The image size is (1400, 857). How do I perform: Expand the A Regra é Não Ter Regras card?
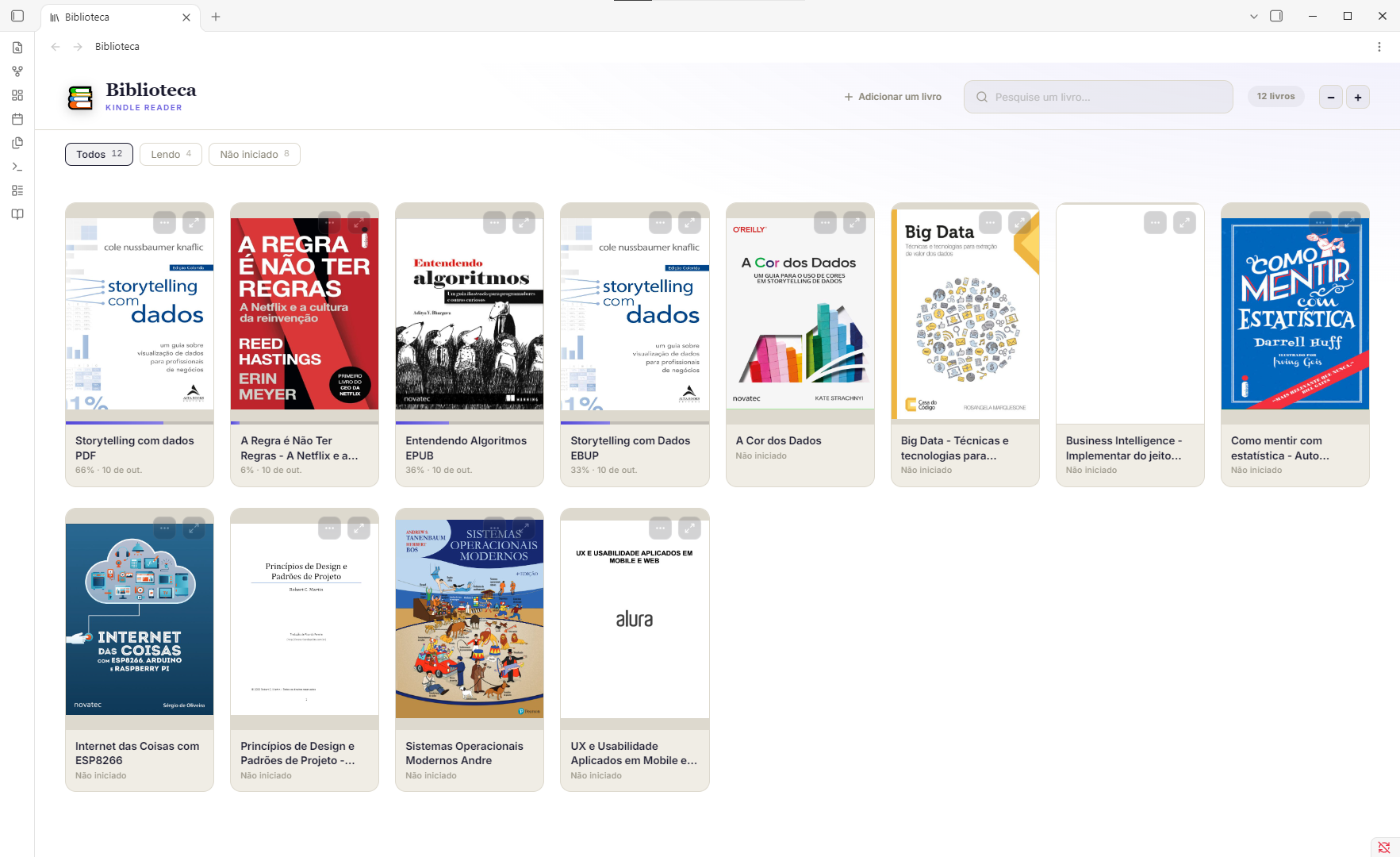[x=359, y=223]
